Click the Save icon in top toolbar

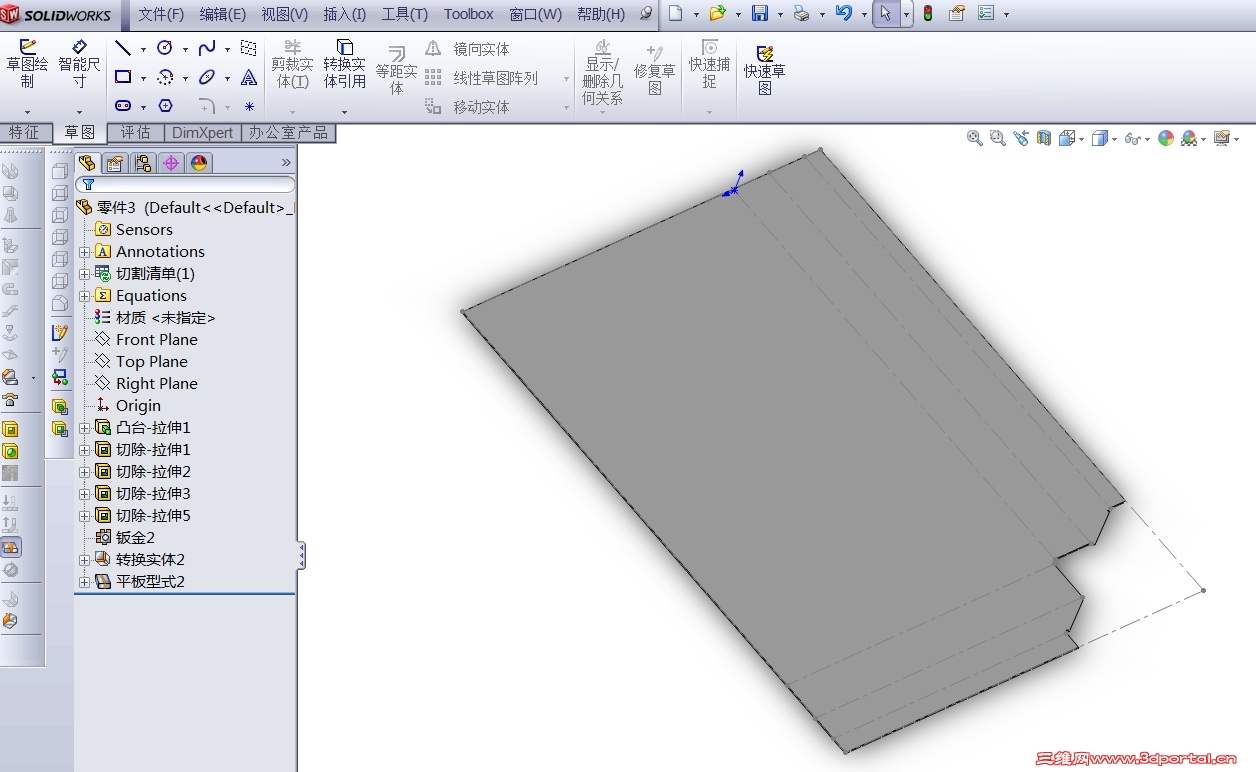click(x=760, y=14)
